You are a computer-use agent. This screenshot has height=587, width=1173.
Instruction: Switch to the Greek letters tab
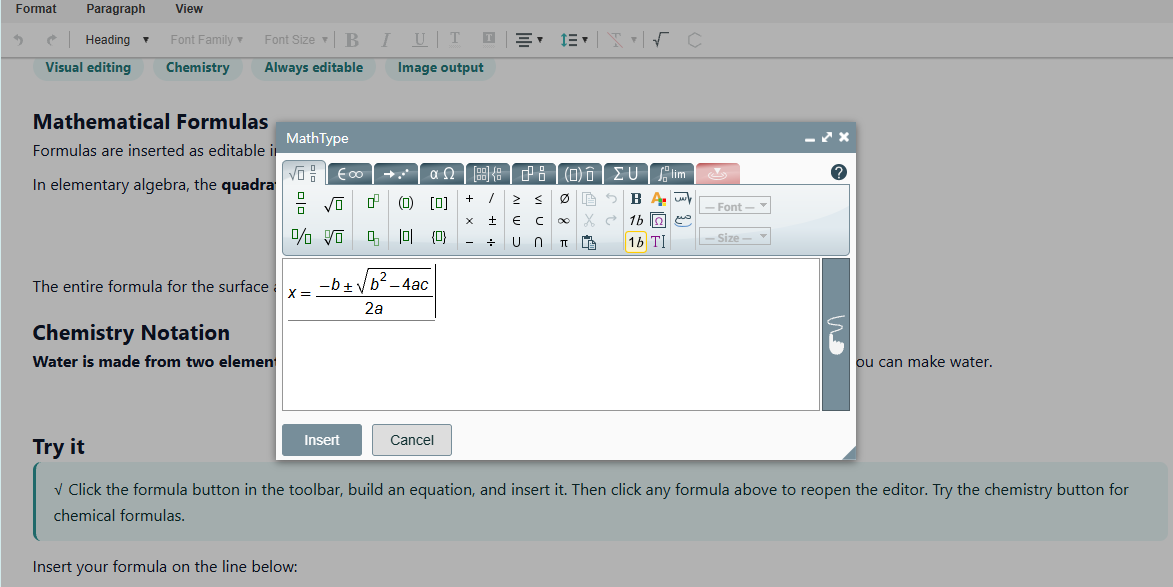[x=442, y=173]
